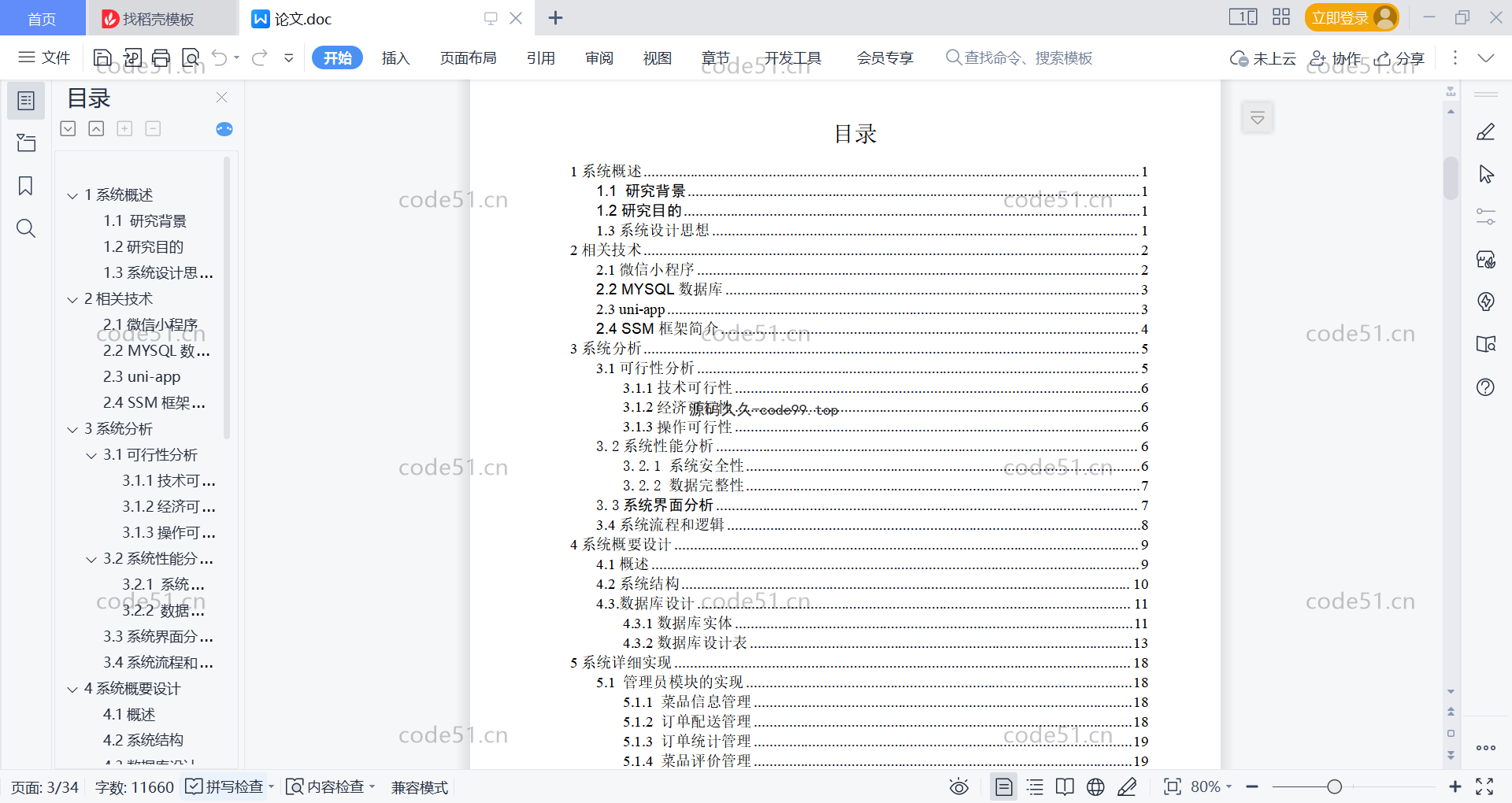Switch to the 引用 ribbon tab
The width and height of the screenshot is (1512, 803).
[x=540, y=57]
